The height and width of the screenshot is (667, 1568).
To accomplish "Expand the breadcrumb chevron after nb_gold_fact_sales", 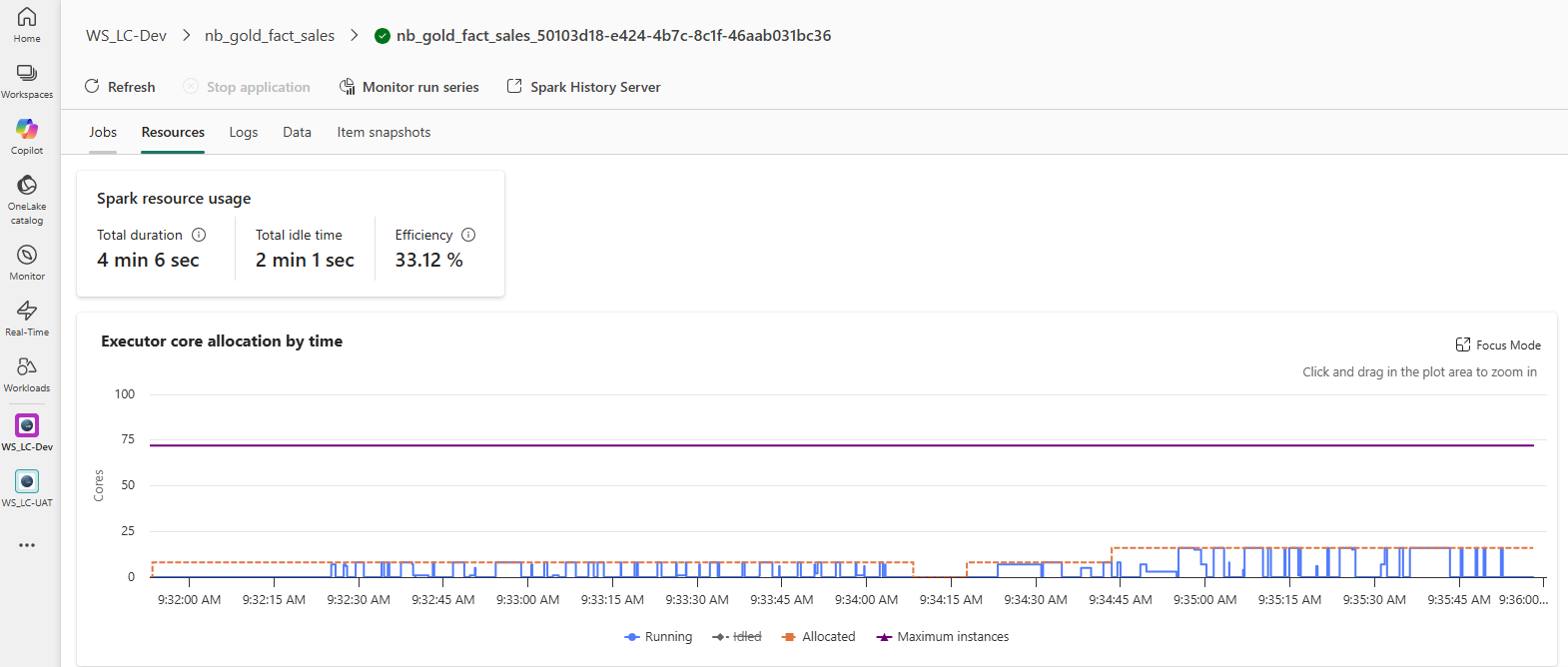I will click(x=354, y=36).
